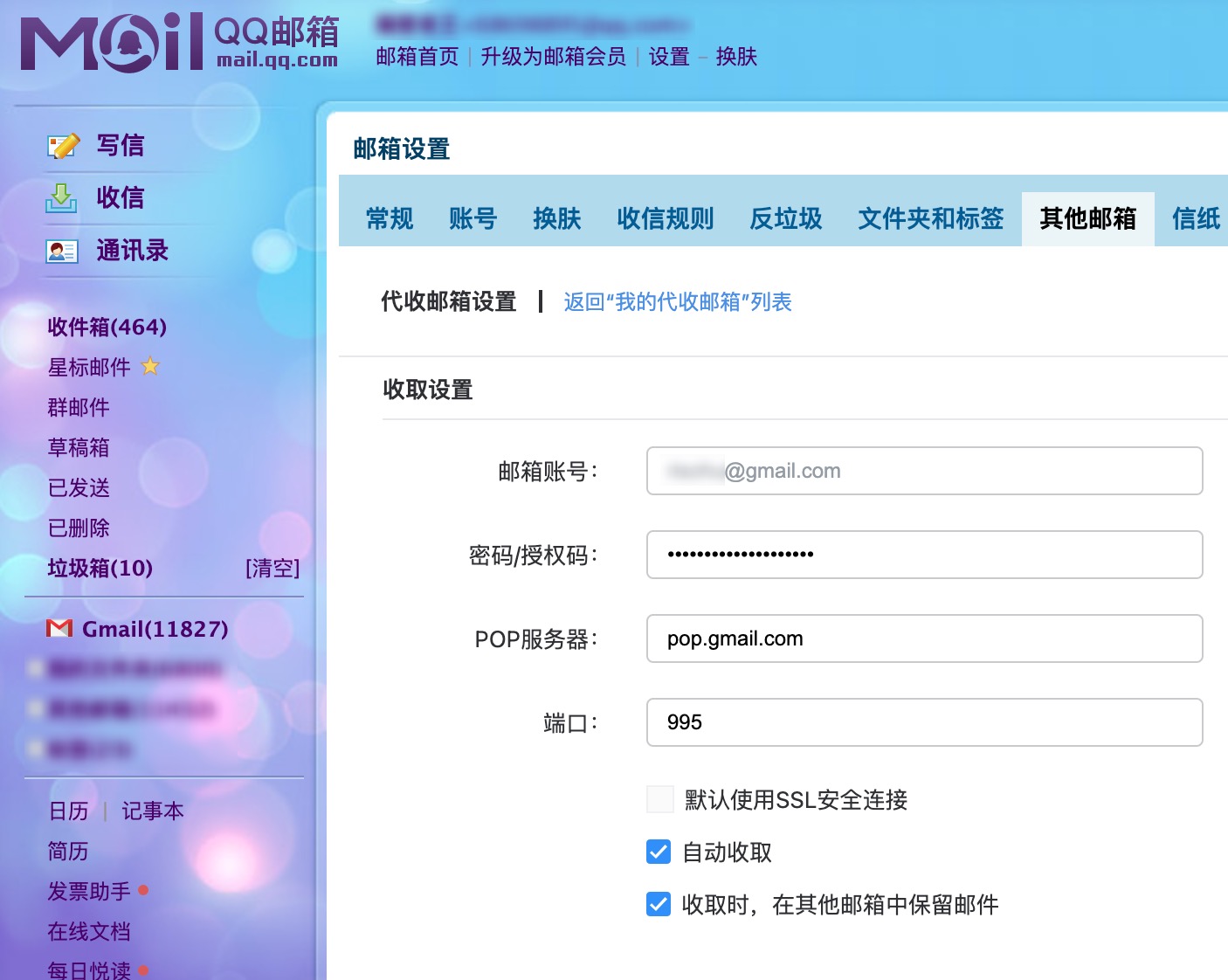Open the 记事本 link

(x=153, y=811)
